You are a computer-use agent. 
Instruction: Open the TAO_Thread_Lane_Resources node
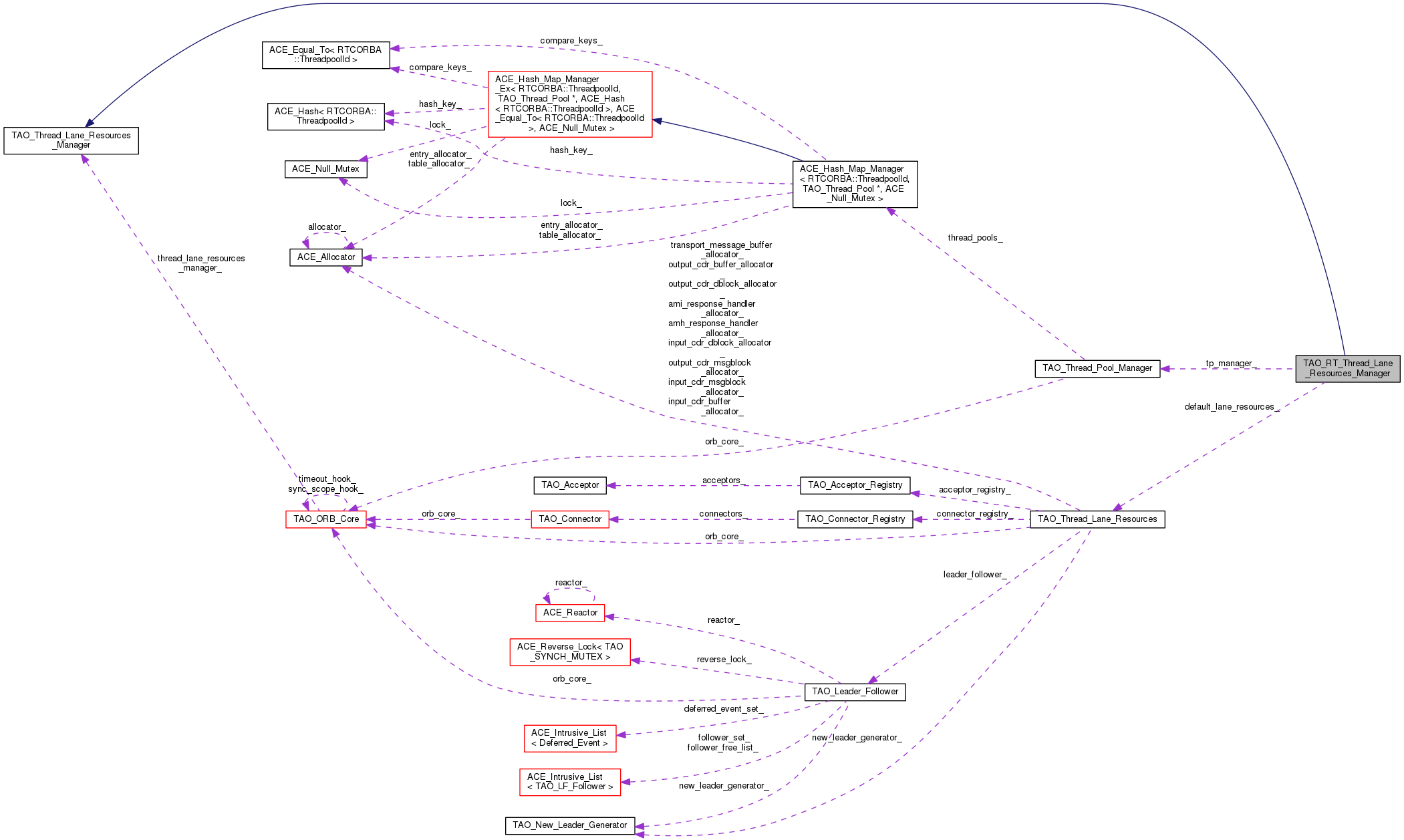(1097, 519)
